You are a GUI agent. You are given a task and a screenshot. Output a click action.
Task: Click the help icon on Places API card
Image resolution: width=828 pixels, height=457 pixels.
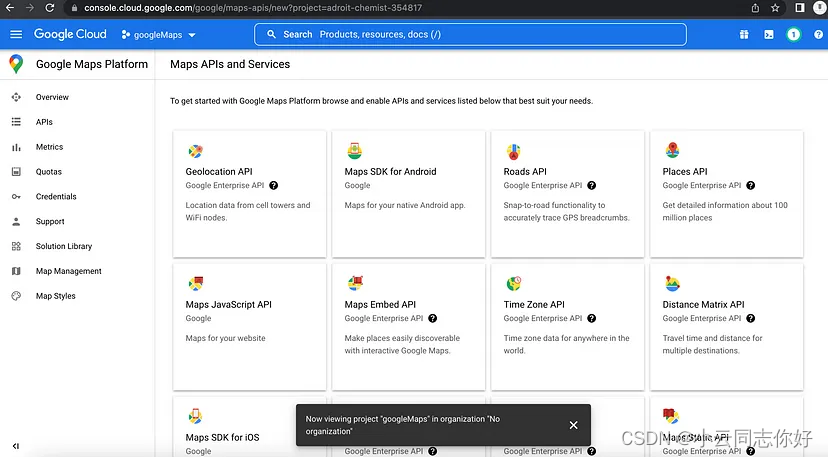(750, 185)
